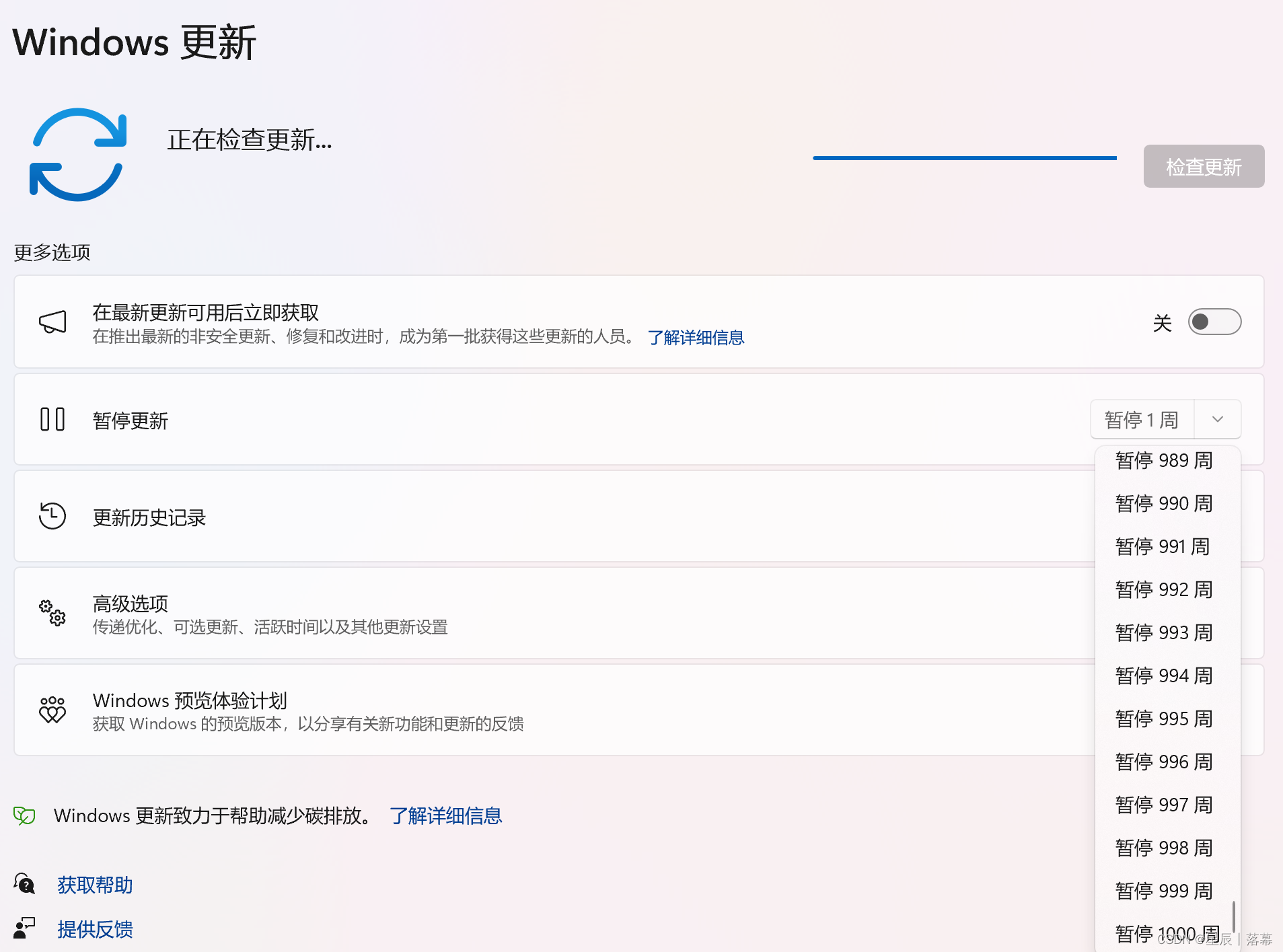Click the pause icon next to 暂停更新
This screenshot has height=952, width=1283.
(x=52, y=419)
